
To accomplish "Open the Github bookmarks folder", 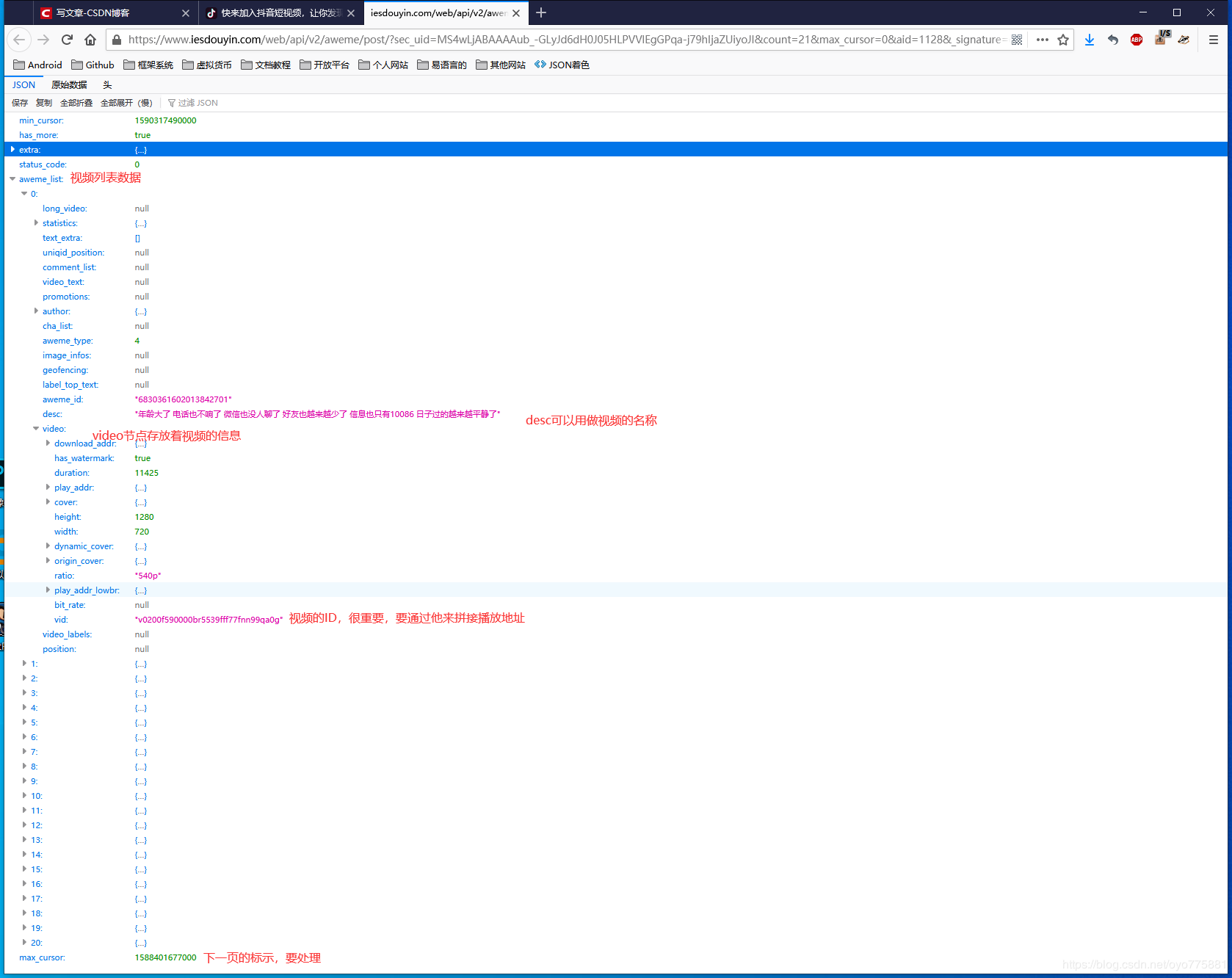I will (93, 65).
